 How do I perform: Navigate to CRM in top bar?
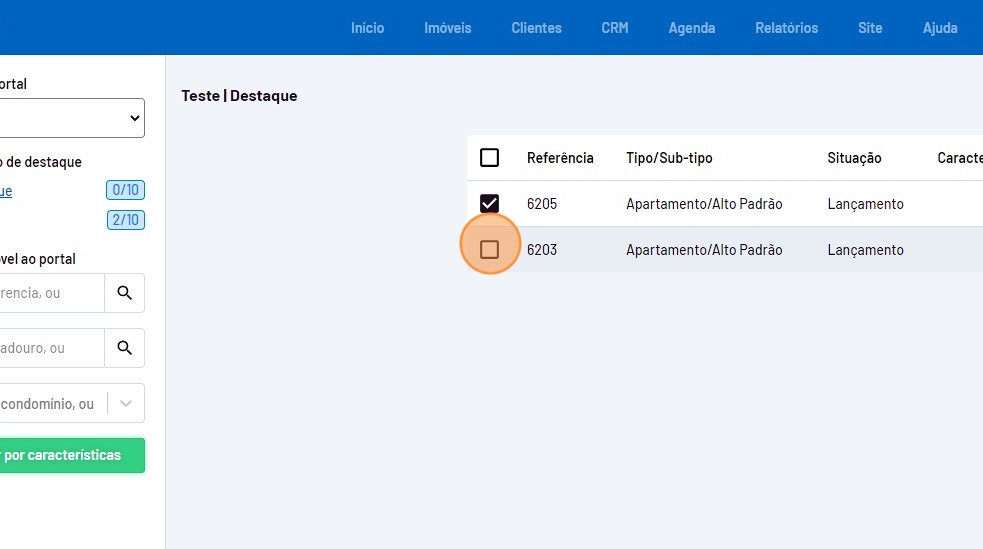[615, 28]
